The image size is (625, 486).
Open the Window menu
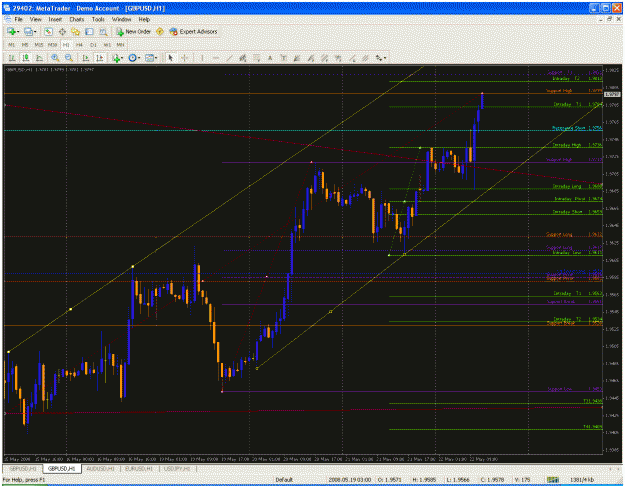[121, 19]
